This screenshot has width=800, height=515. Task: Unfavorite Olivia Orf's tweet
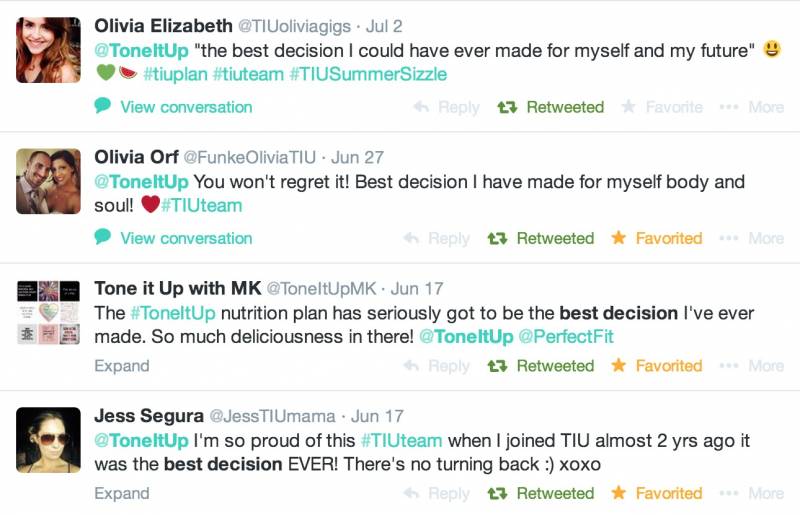pyautogui.click(x=657, y=238)
